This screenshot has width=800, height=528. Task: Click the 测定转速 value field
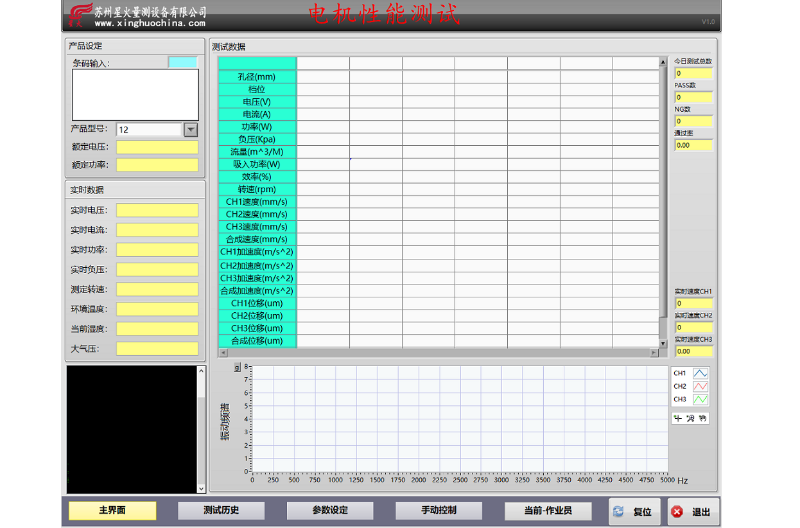[x=157, y=289]
